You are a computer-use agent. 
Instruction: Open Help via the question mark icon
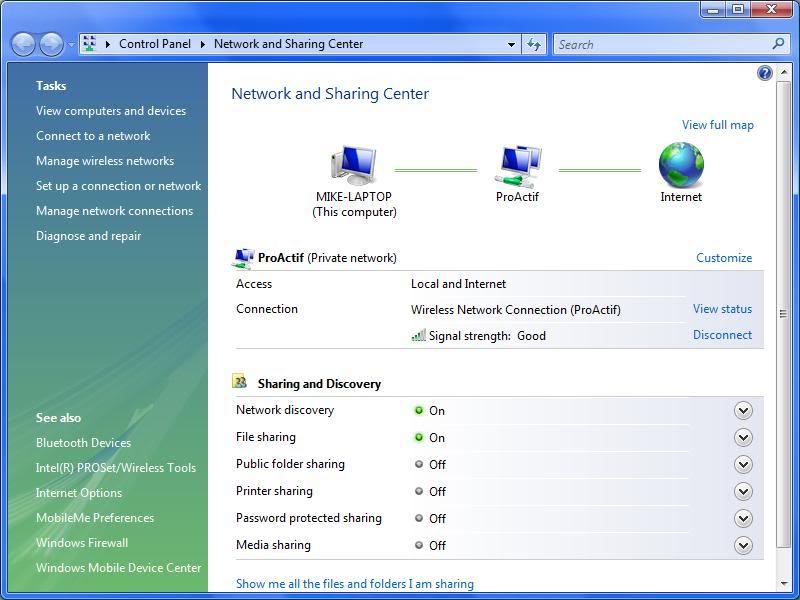pos(765,72)
